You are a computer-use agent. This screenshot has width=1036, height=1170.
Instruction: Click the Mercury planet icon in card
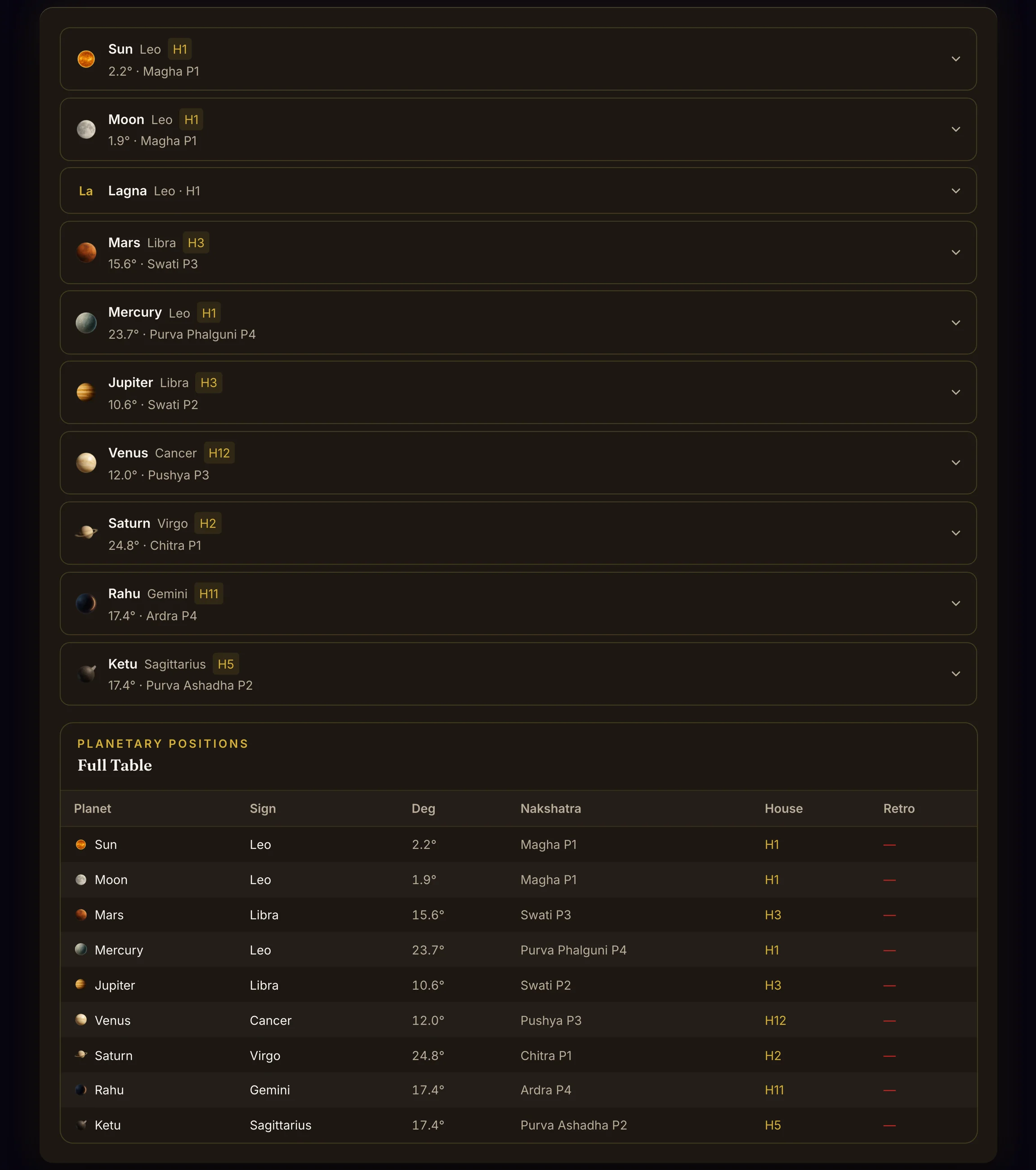click(86, 323)
